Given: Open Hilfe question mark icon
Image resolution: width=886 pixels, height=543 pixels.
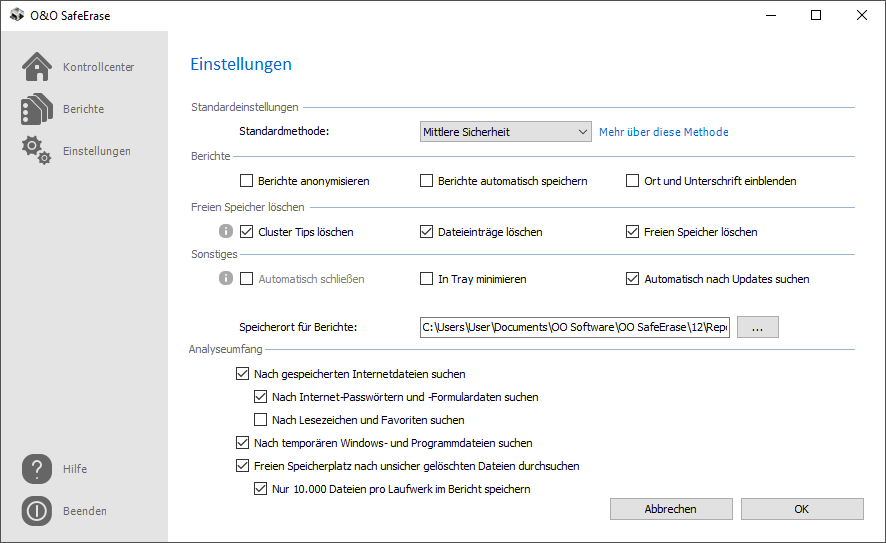Looking at the screenshot, I should [x=37, y=469].
